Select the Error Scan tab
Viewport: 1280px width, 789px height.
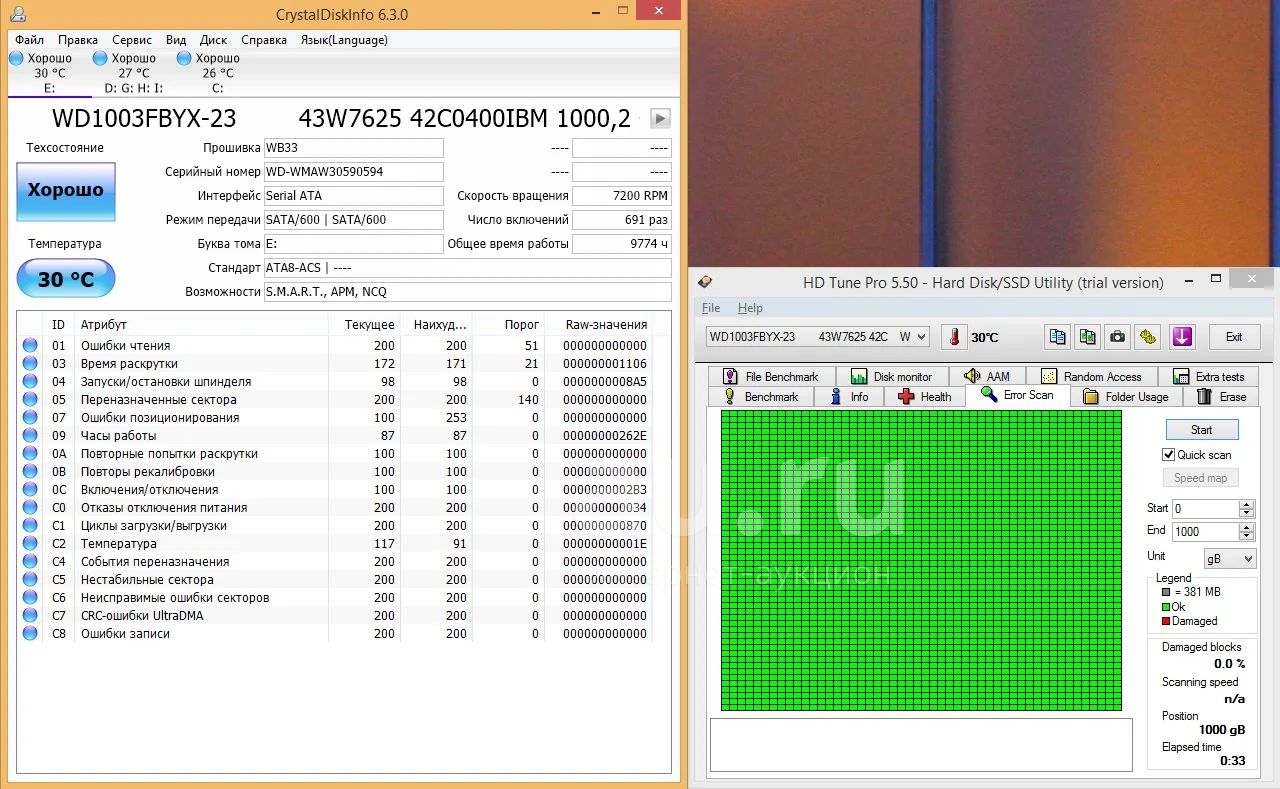click(x=1018, y=395)
